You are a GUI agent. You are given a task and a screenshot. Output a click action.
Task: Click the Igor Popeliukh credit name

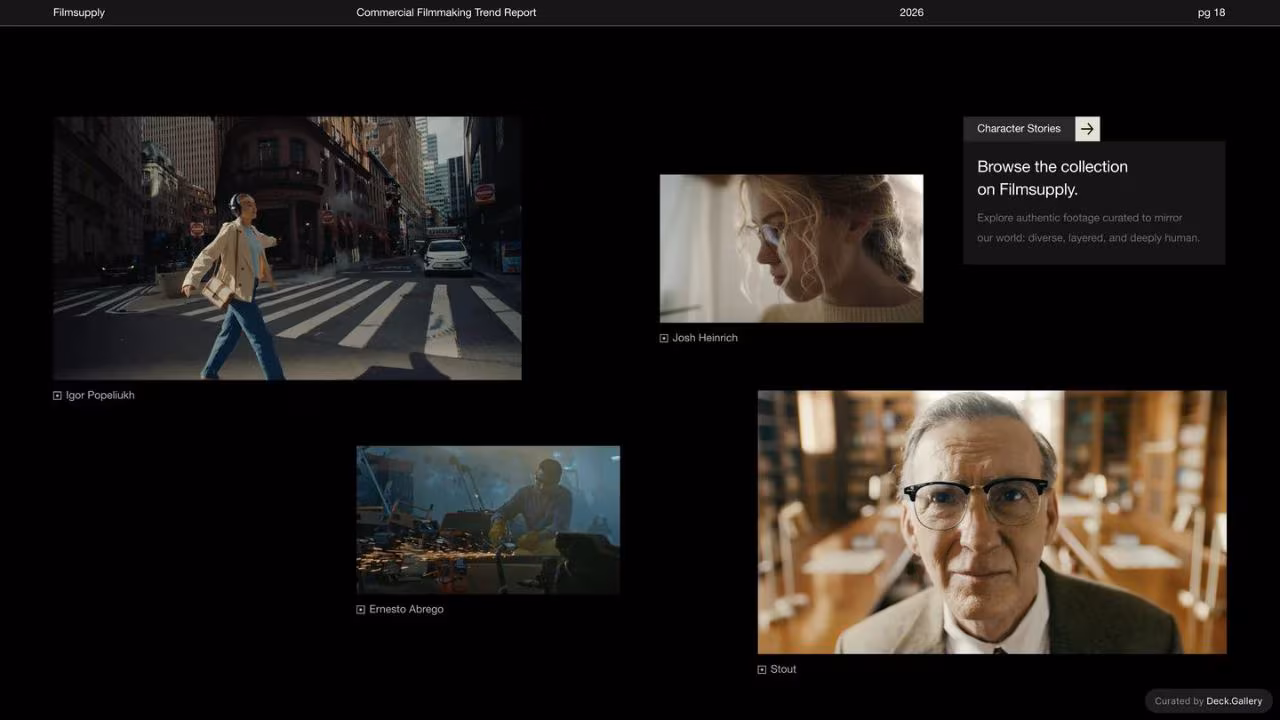[100, 396]
